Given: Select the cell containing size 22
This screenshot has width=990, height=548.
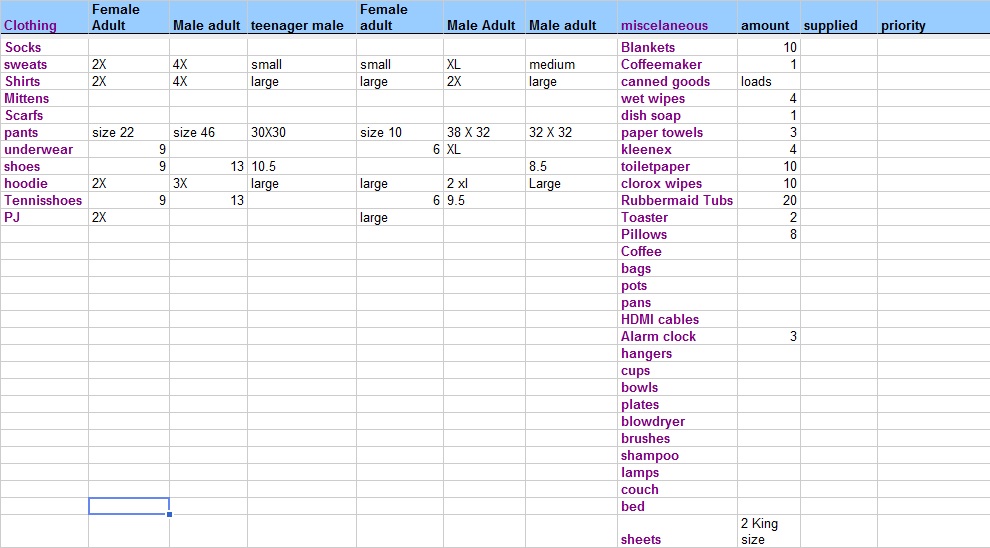Looking at the screenshot, I should tap(113, 132).
